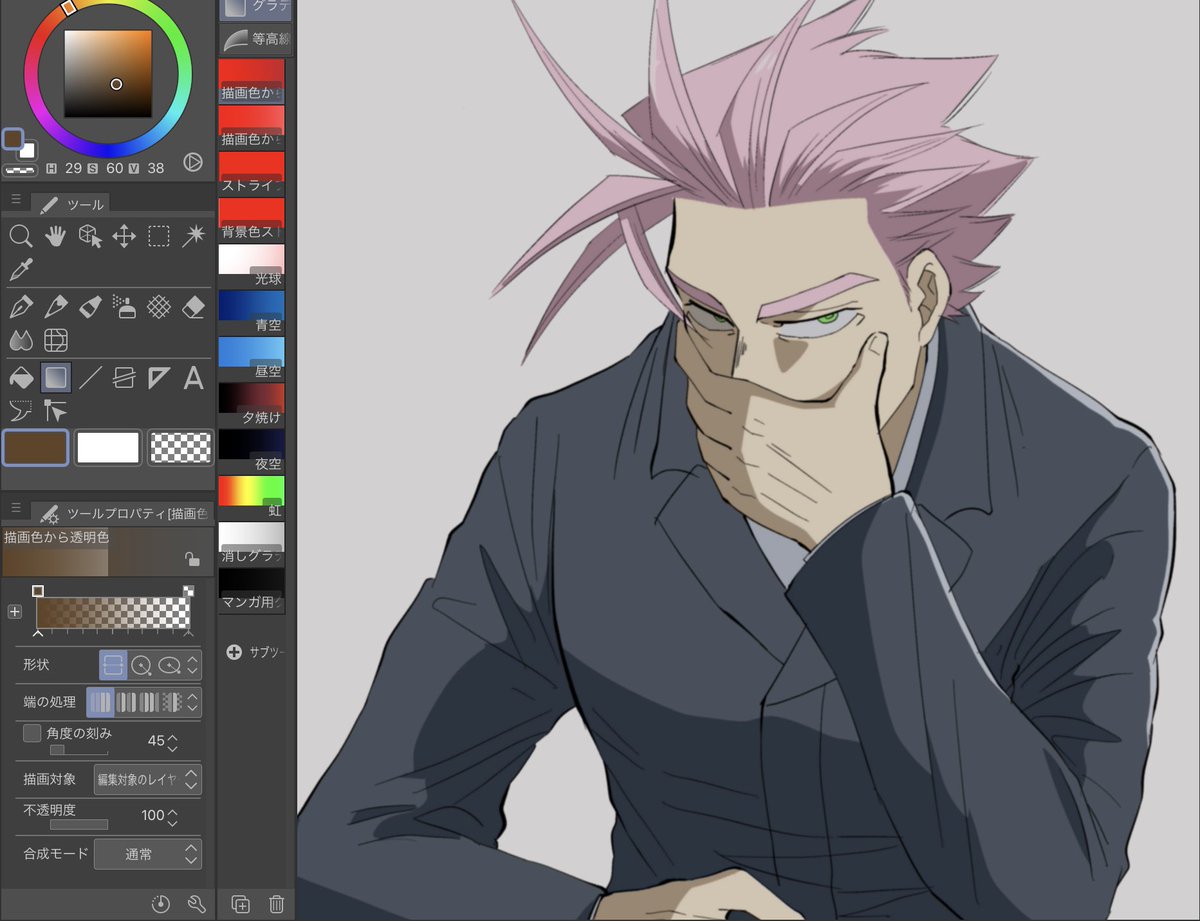
Task: Select the Blend color drops tool
Action: coord(20,340)
